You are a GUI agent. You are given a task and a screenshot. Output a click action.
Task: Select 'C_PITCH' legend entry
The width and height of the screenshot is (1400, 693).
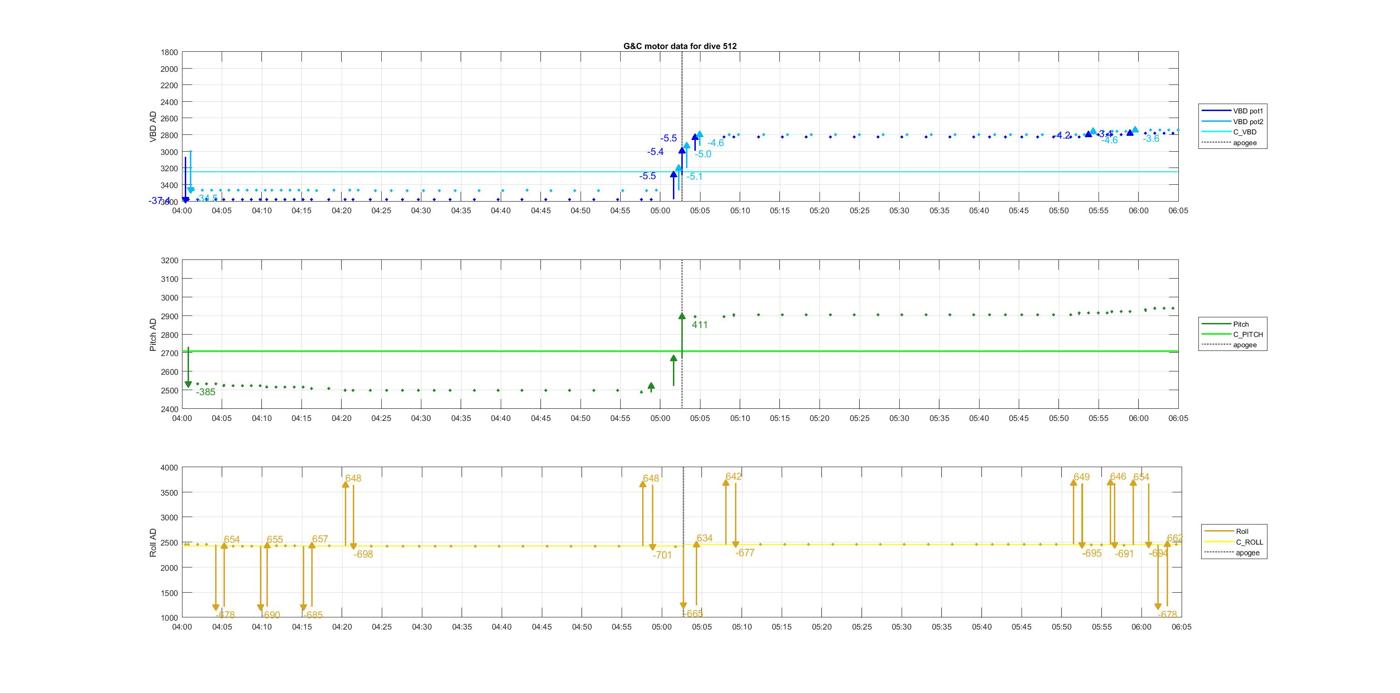coord(1248,335)
